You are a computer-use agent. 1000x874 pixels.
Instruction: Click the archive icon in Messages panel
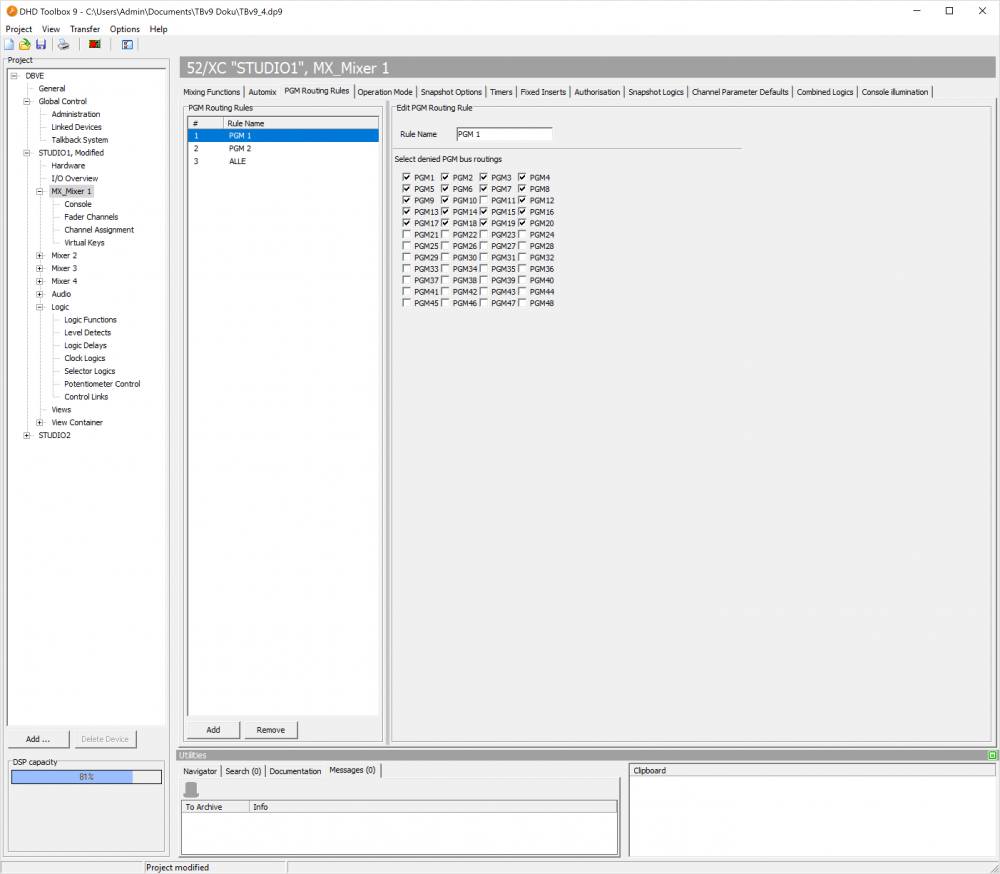pos(190,789)
